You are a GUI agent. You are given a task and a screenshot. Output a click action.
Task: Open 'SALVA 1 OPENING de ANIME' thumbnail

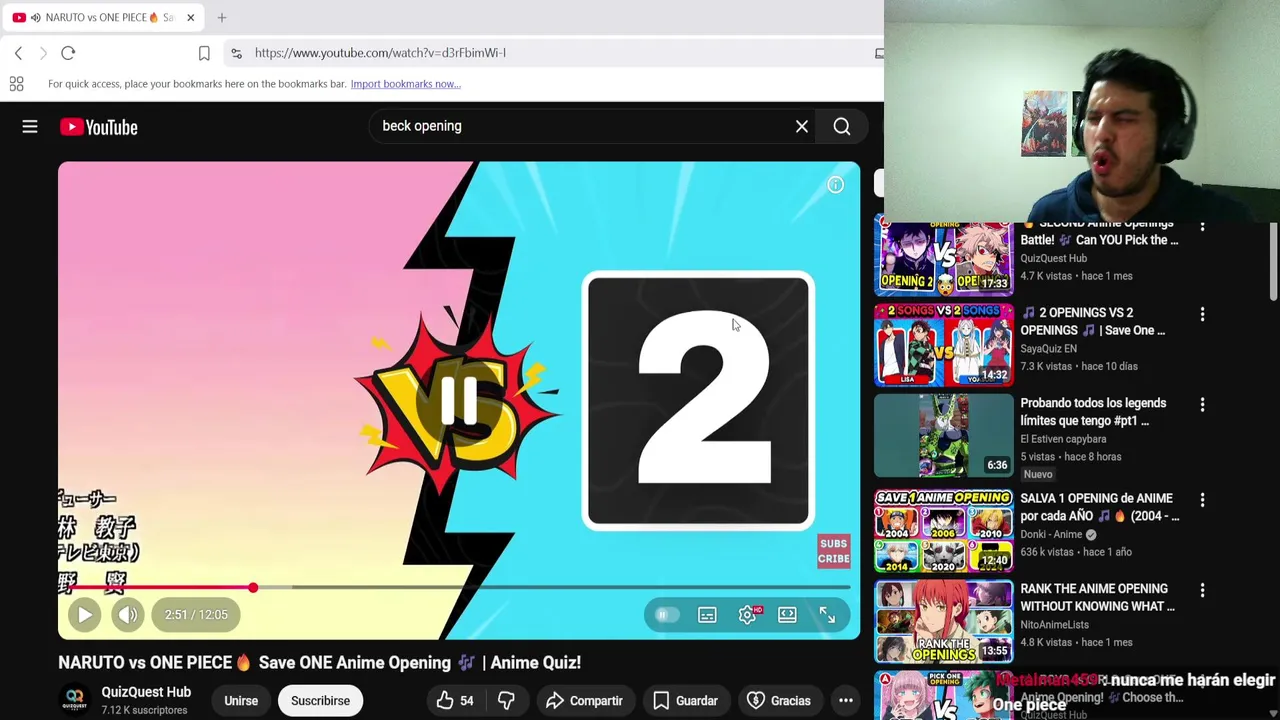click(944, 531)
